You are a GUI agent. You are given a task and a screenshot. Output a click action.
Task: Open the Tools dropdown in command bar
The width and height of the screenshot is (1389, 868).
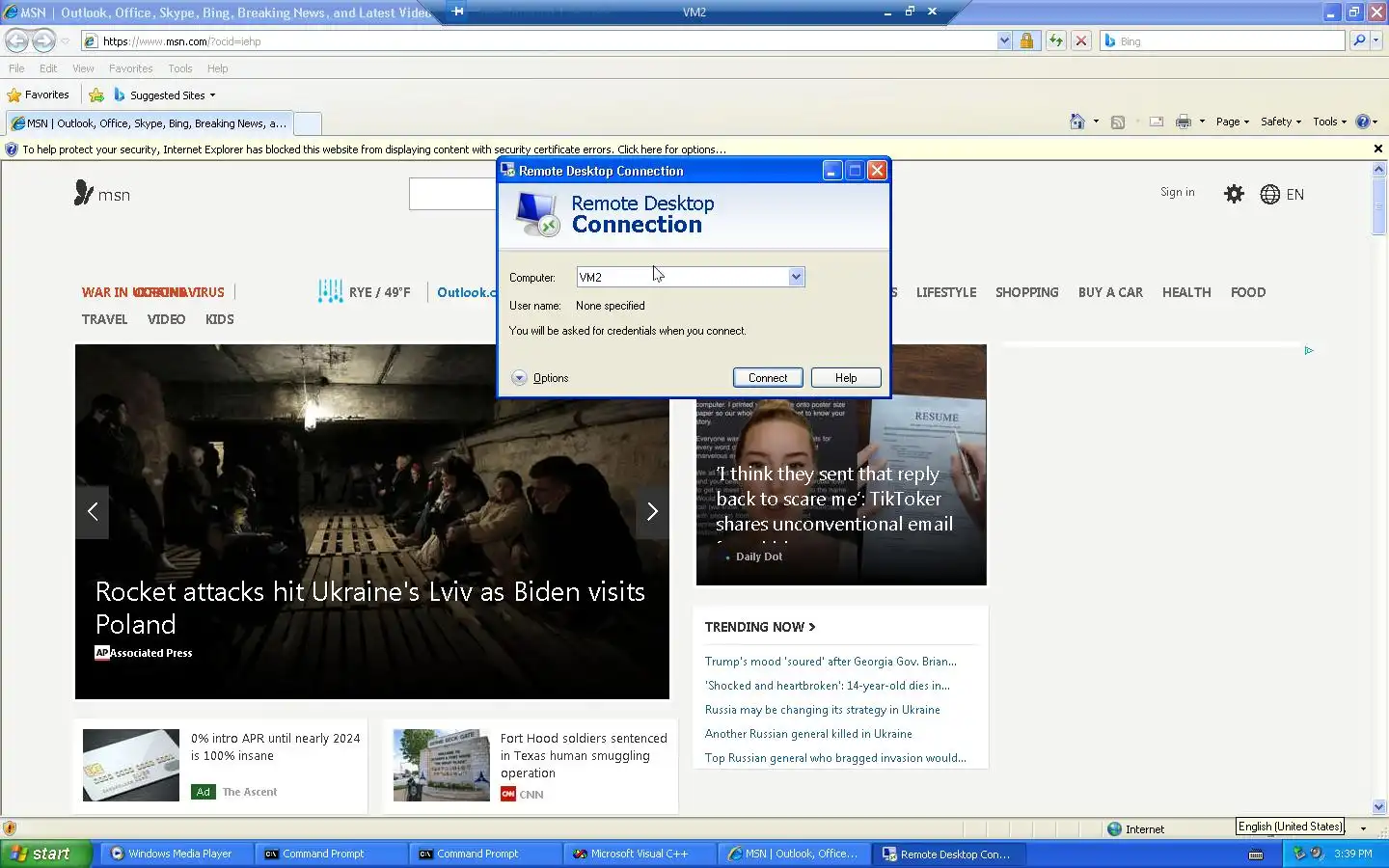pyautogui.click(x=1329, y=122)
